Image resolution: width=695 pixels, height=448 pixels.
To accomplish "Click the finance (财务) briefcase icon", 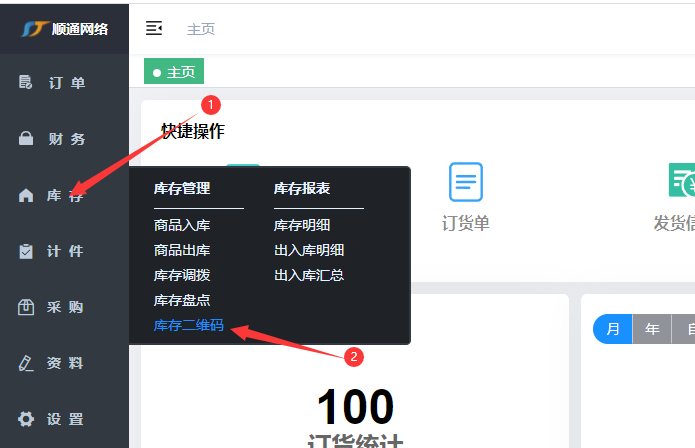I will [27, 139].
